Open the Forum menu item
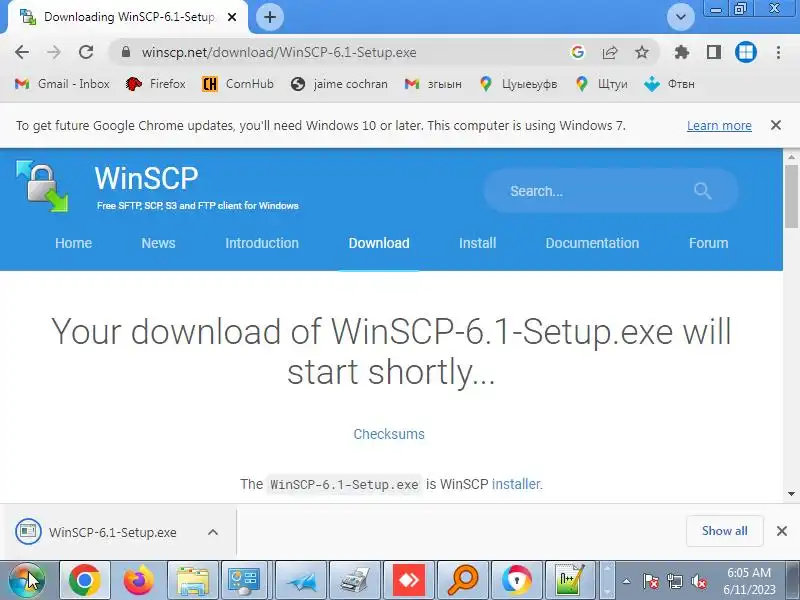Screen dimensions: 800x600 (709, 243)
